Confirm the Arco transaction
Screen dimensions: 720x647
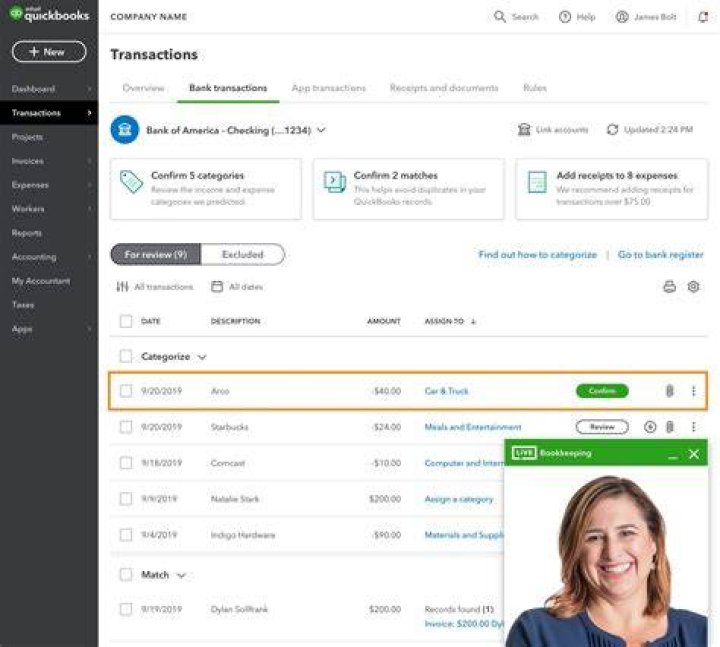(x=602, y=391)
